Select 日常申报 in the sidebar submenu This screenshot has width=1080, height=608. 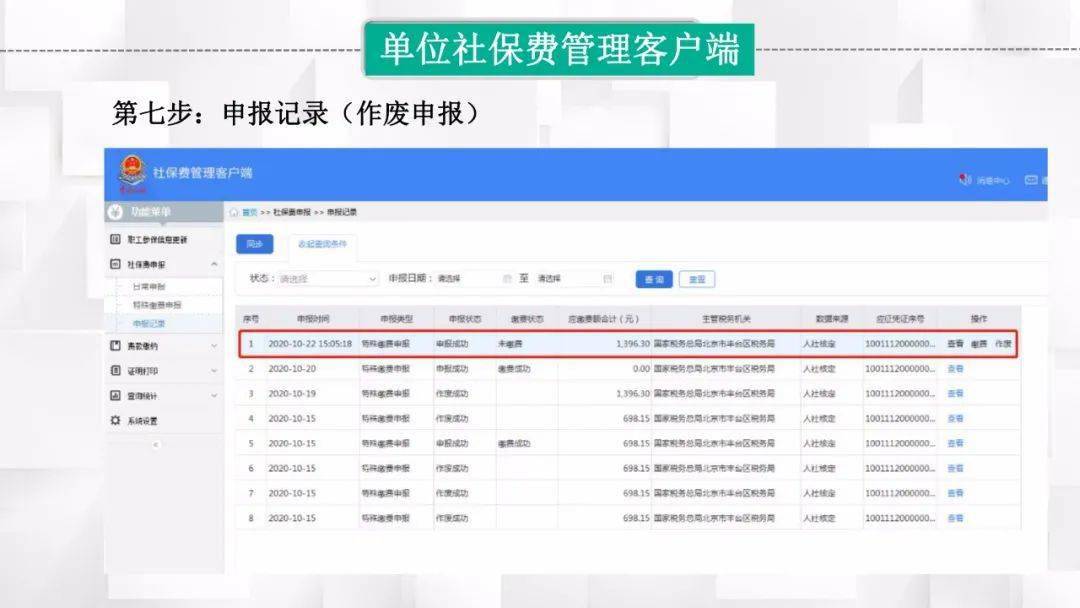point(149,286)
